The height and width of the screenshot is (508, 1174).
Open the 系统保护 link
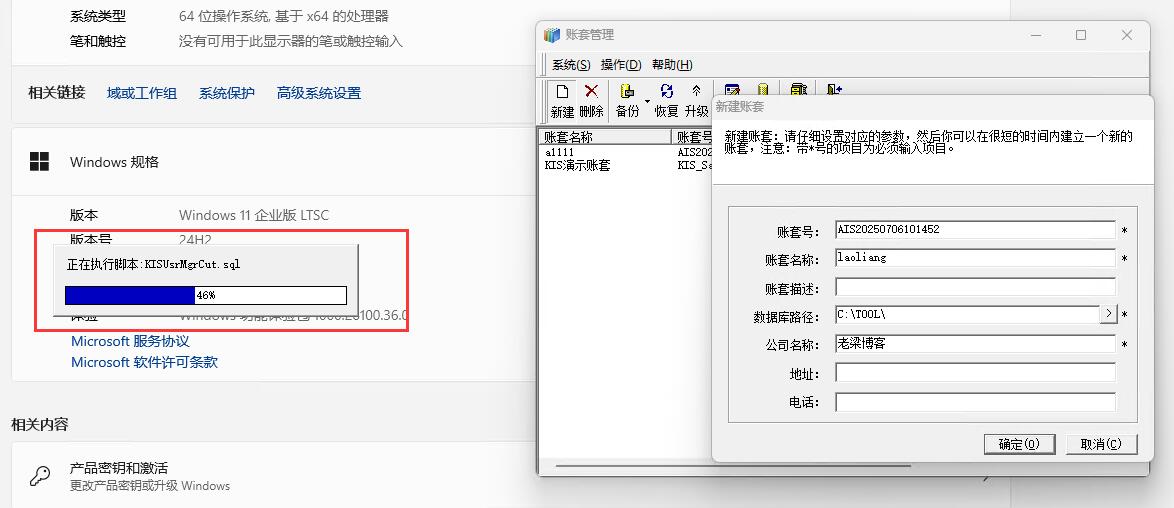[227, 93]
